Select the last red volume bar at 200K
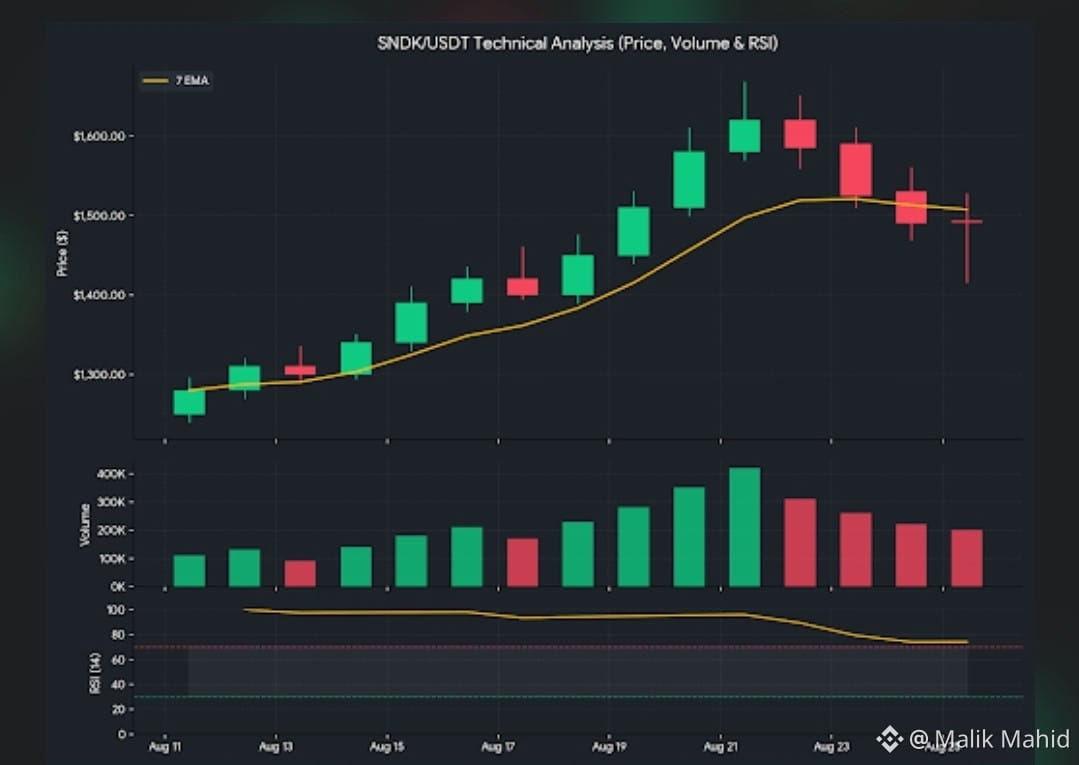The image size is (1079, 765). [x=967, y=558]
